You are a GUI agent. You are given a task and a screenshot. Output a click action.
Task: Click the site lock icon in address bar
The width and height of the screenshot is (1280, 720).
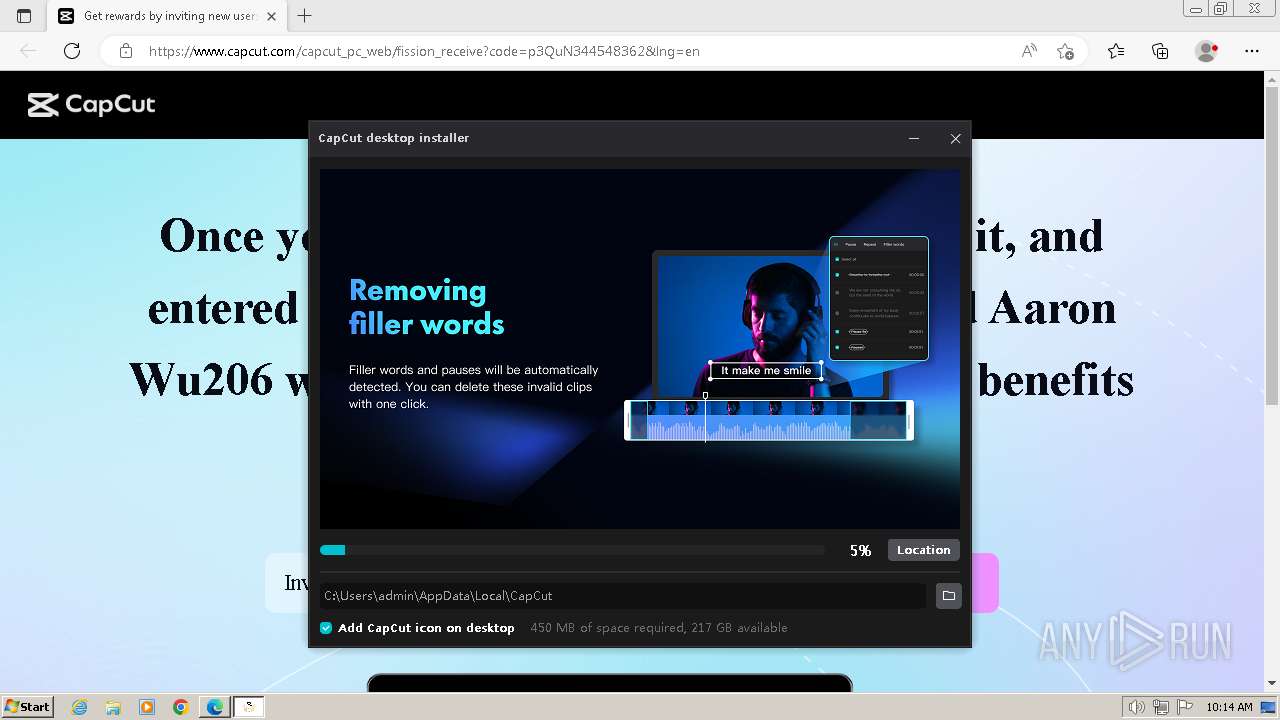[x=125, y=51]
